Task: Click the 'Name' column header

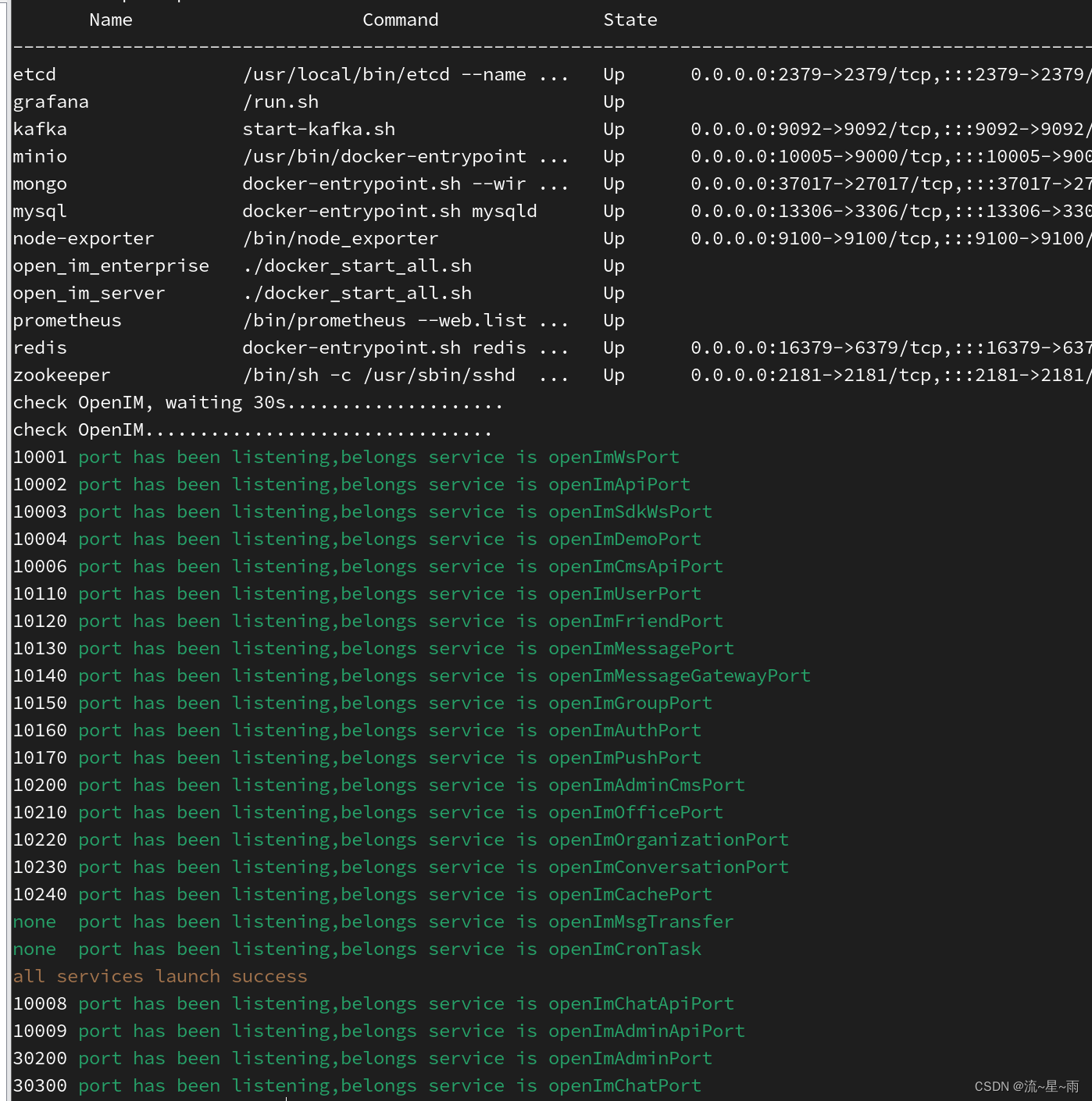Action: tap(111, 20)
